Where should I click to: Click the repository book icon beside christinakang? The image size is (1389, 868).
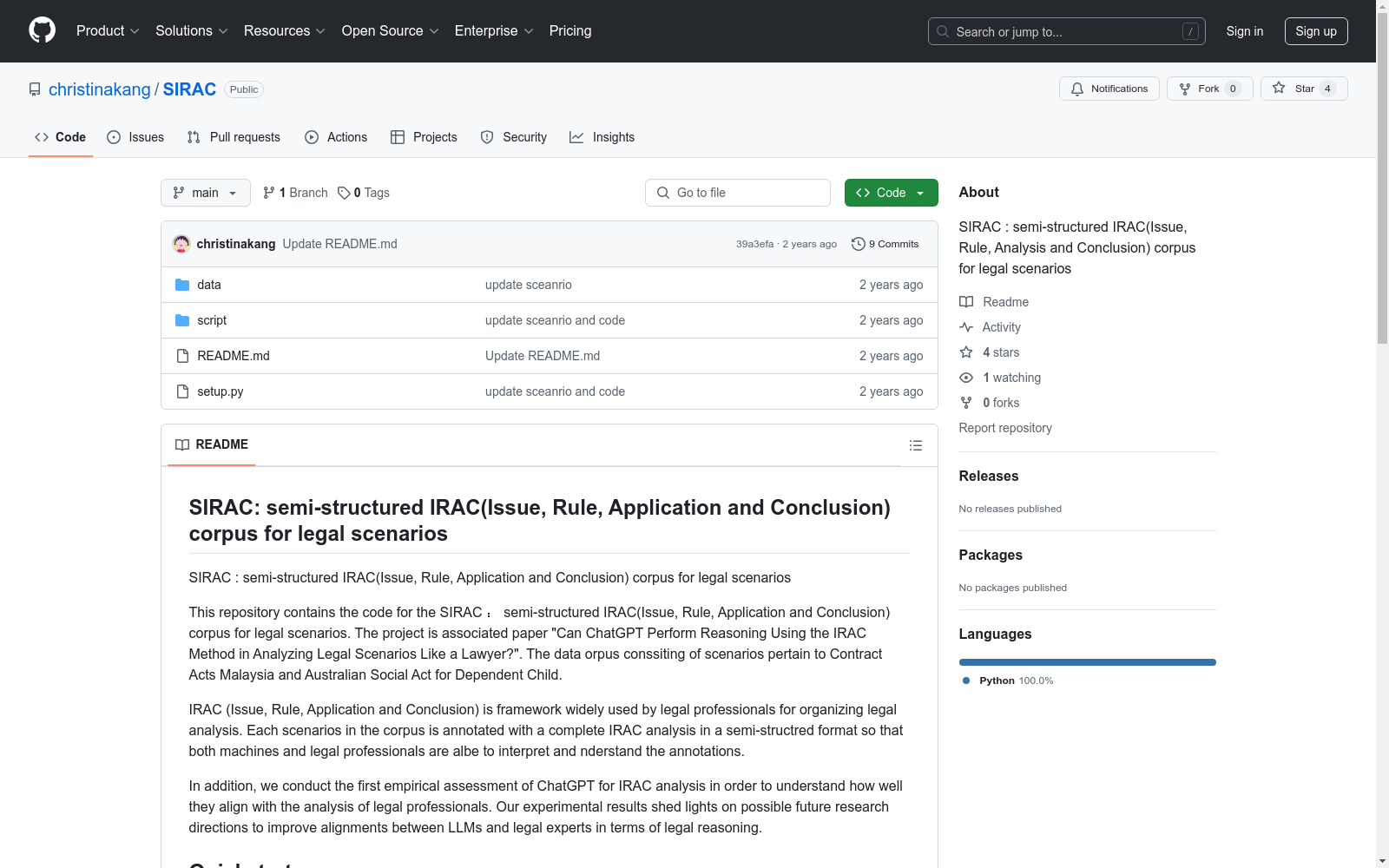click(x=35, y=89)
